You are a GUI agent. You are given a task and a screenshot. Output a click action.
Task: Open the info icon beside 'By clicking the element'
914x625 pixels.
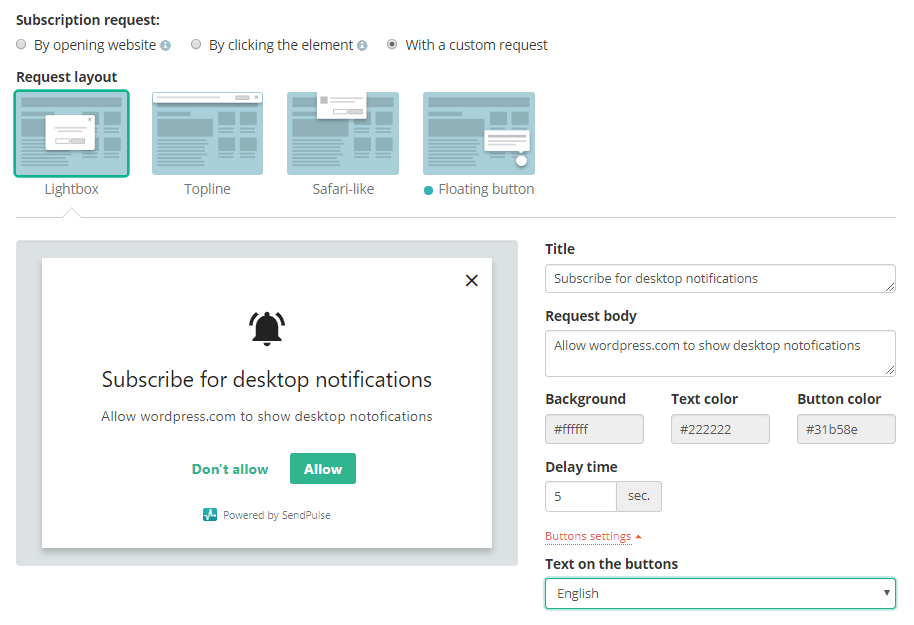(362, 45)
